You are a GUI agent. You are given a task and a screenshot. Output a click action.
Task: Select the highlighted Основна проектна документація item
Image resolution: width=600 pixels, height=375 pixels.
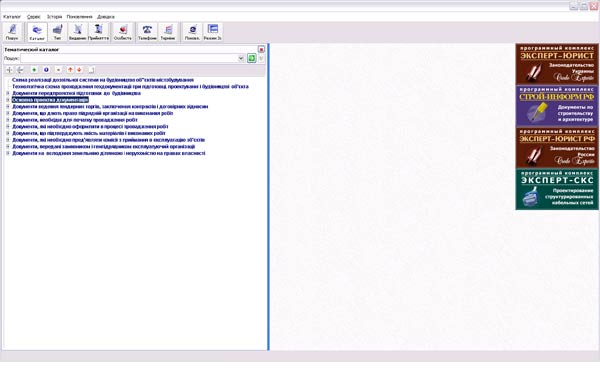tap(50, 100)
